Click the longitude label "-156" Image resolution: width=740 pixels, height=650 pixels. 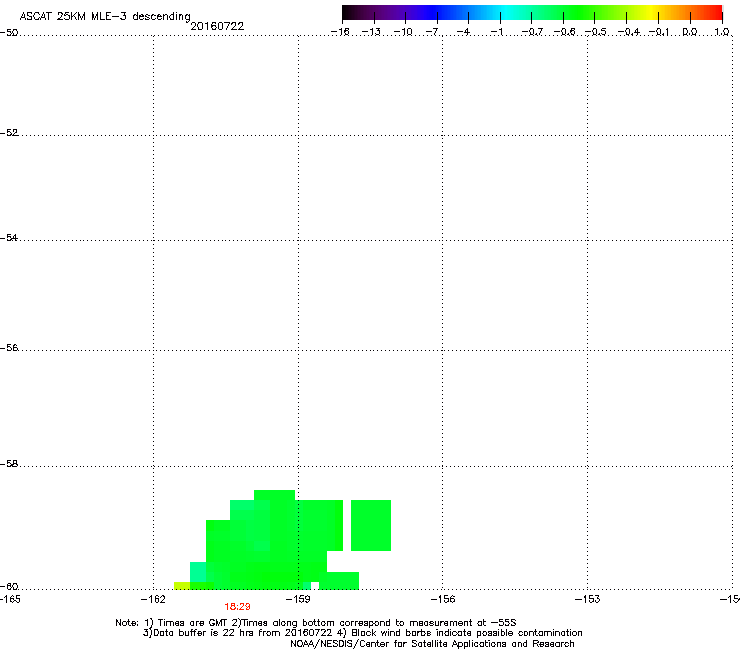[443, 599]
